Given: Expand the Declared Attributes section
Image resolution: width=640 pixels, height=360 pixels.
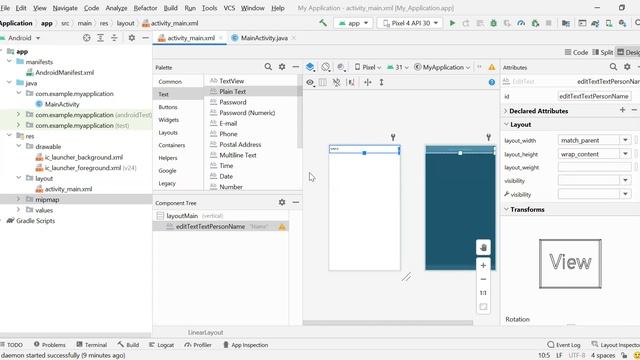Looking at the screenshot, I should point(506,111).
